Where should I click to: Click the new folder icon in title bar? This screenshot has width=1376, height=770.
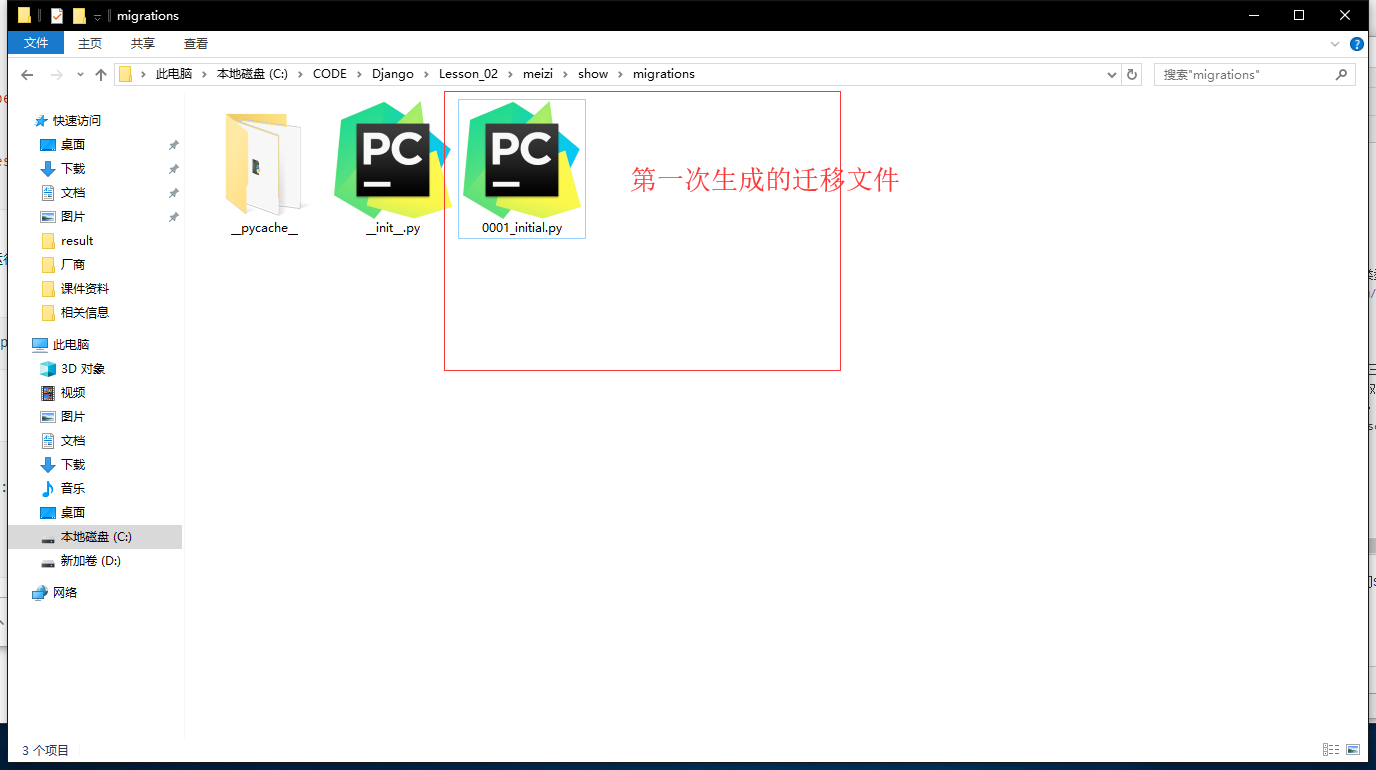pos(79,15)
